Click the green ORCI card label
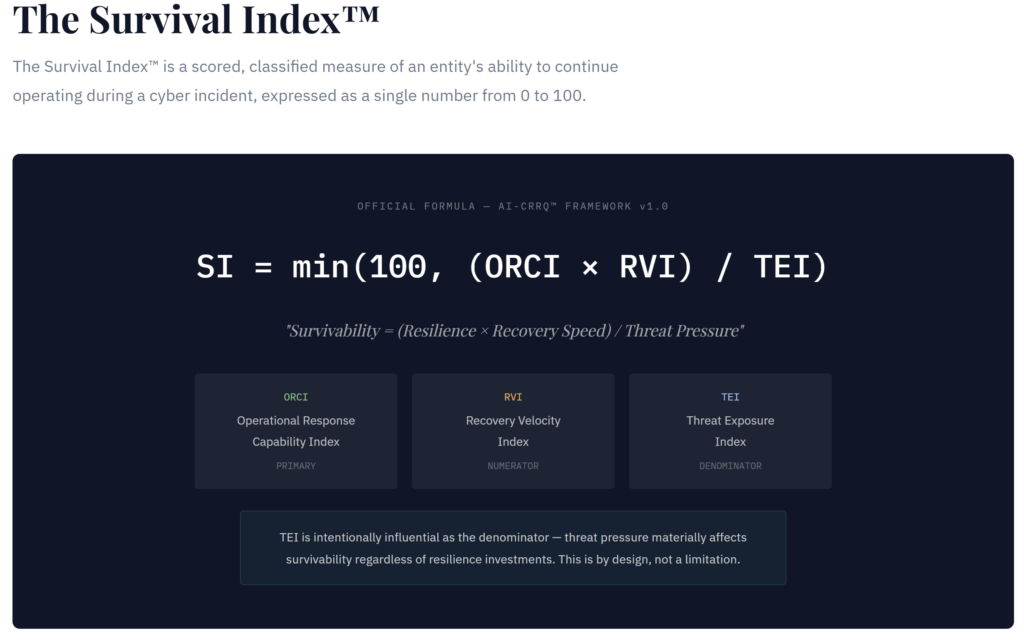 click(296, 397)
